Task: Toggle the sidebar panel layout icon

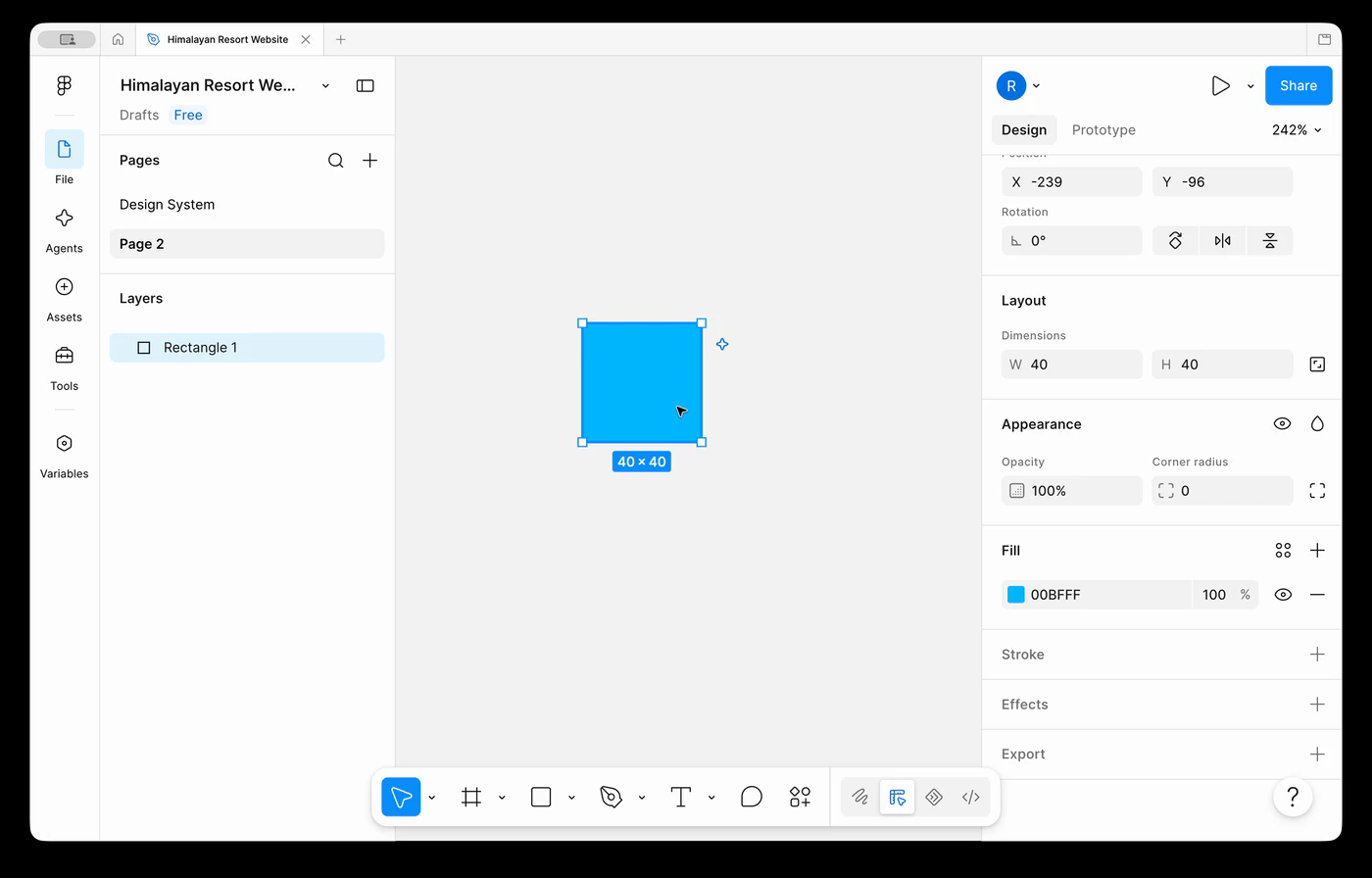Action: click(x=366, y=85)
